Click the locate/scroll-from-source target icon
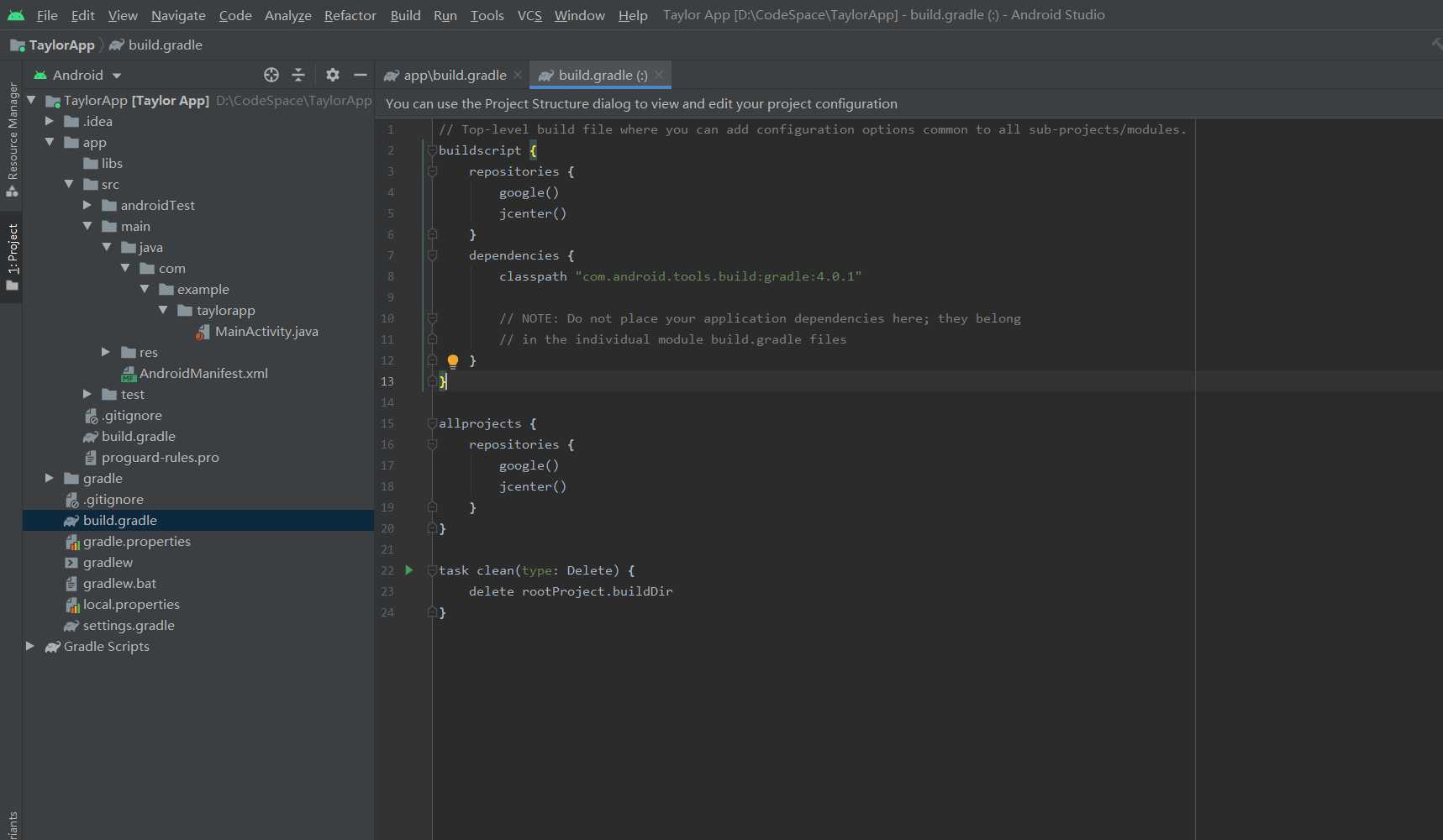 point(271,75)
